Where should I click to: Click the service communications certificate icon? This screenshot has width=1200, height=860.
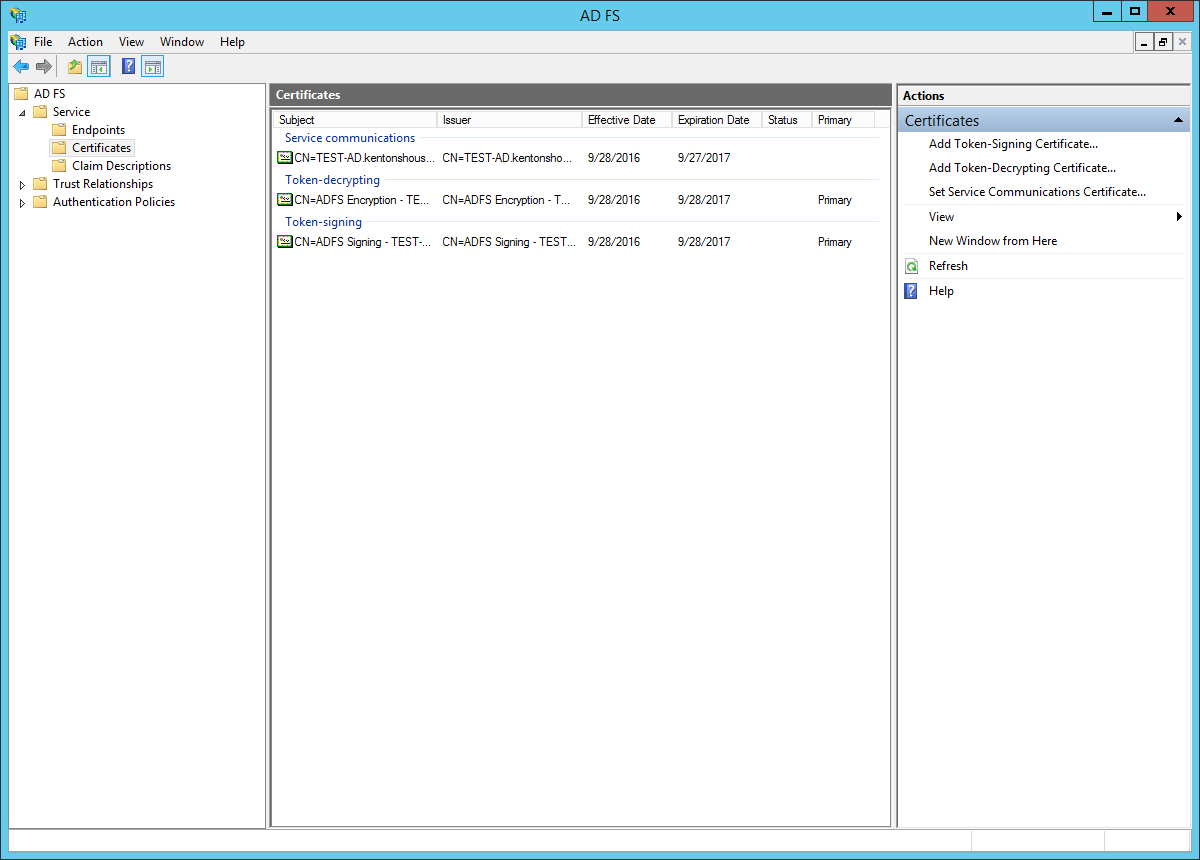point(285,158)
